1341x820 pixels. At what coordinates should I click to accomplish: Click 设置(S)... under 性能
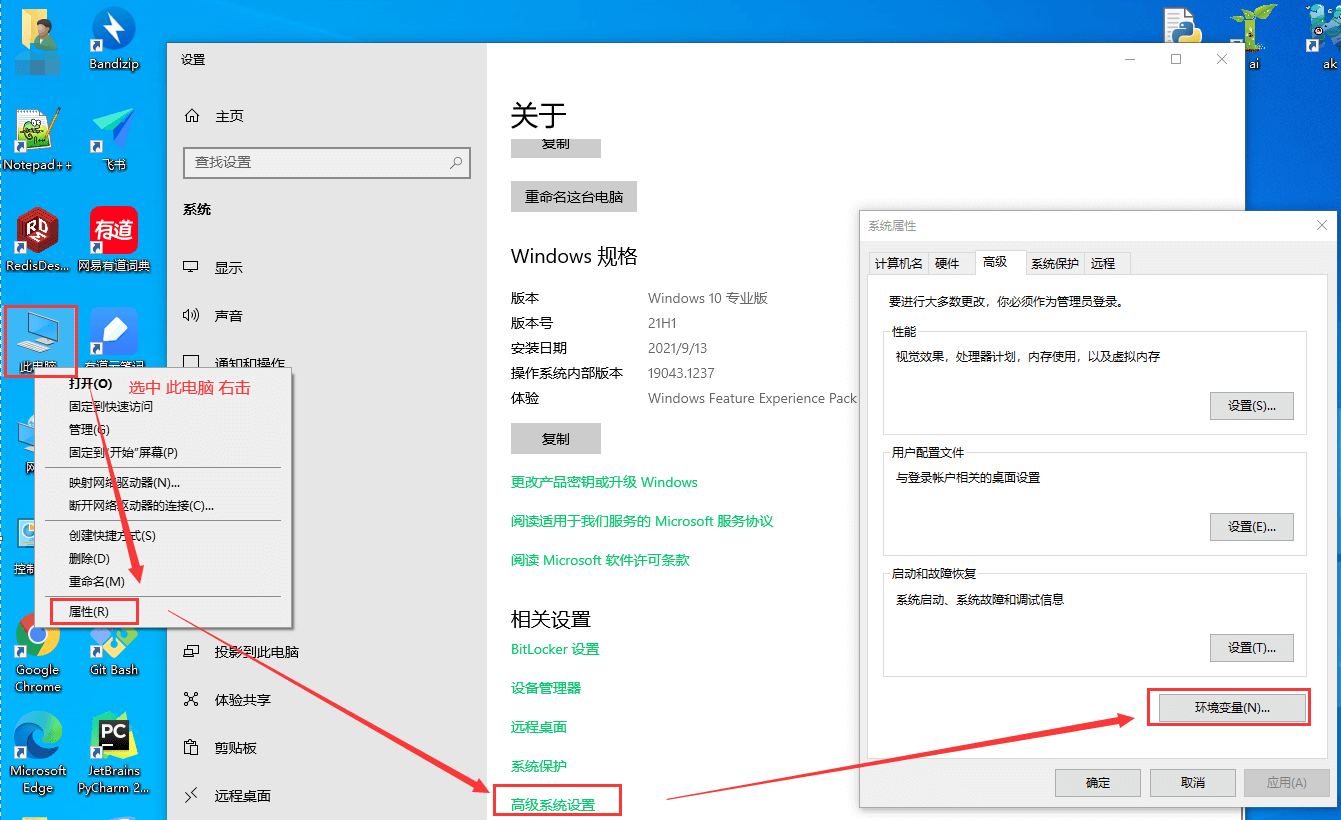pos(1252,406)
